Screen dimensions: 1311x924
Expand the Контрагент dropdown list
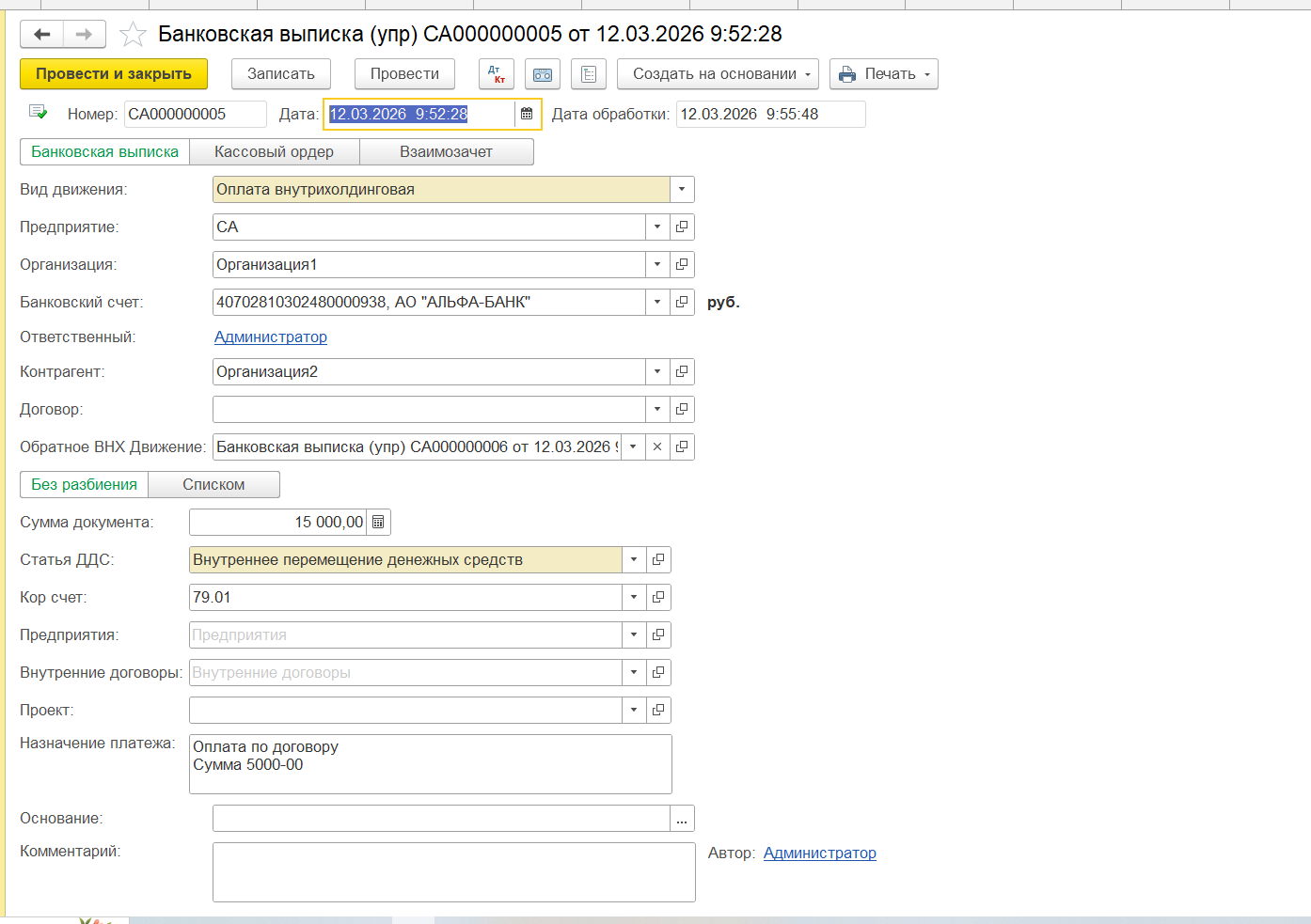(x=657, y=371)
